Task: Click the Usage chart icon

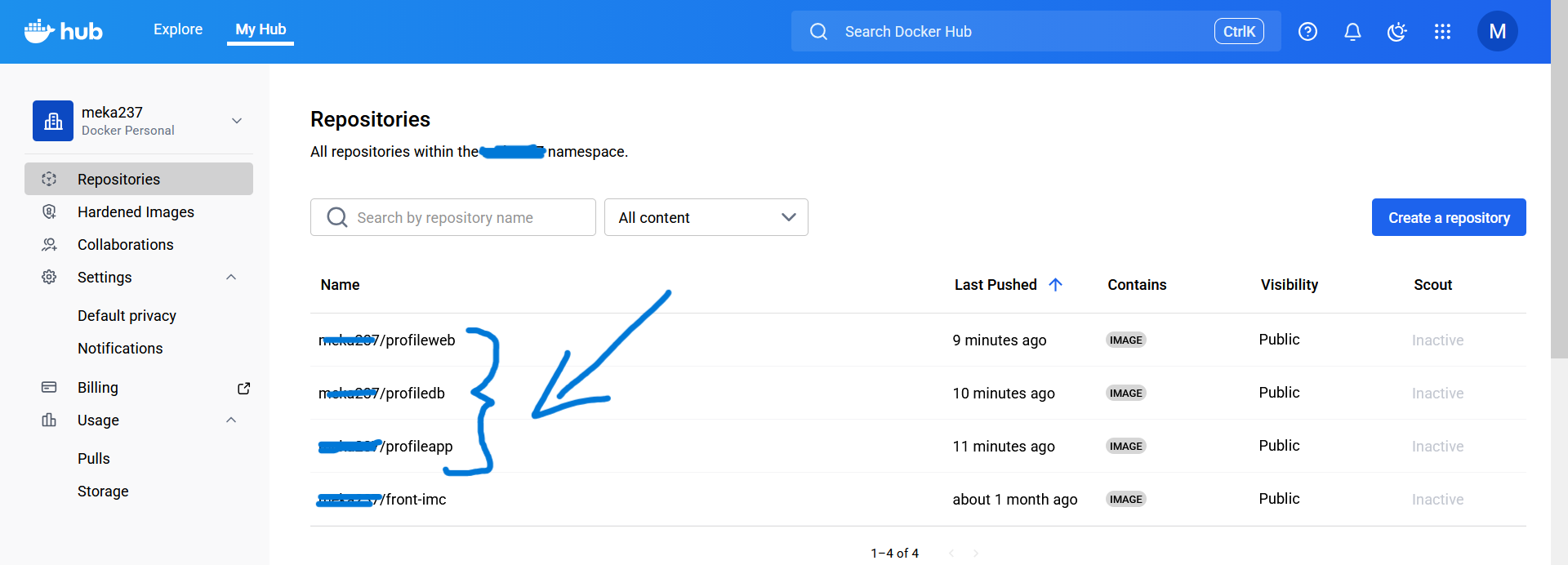Action: (x=49, y=420)
